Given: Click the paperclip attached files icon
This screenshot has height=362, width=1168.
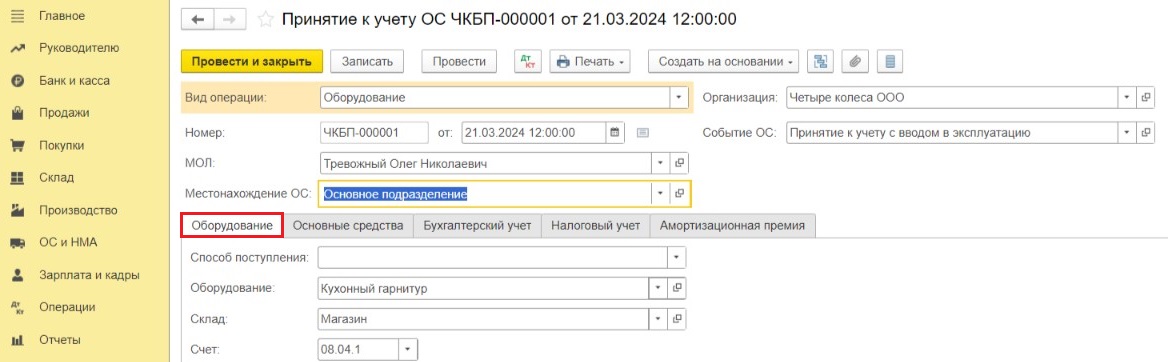Looking at the screenshot, I should [855, 62].
